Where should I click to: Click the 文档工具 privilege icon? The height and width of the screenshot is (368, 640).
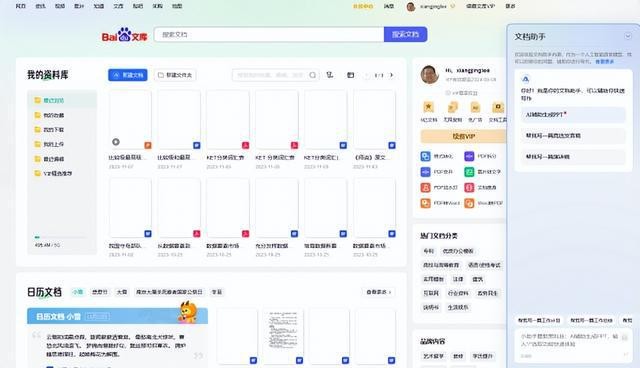(x=498, y=107)
